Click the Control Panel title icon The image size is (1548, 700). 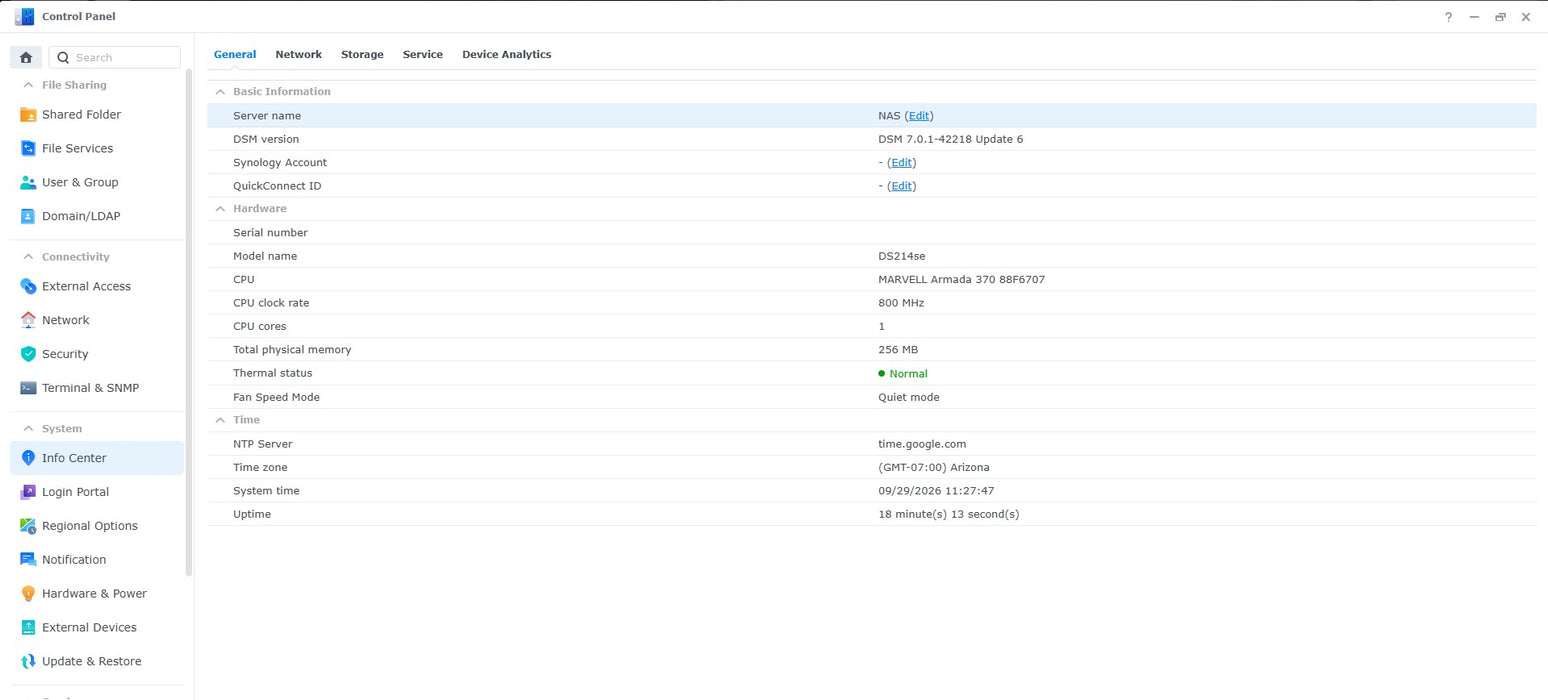pyautogui.click(x=23, y=17)
